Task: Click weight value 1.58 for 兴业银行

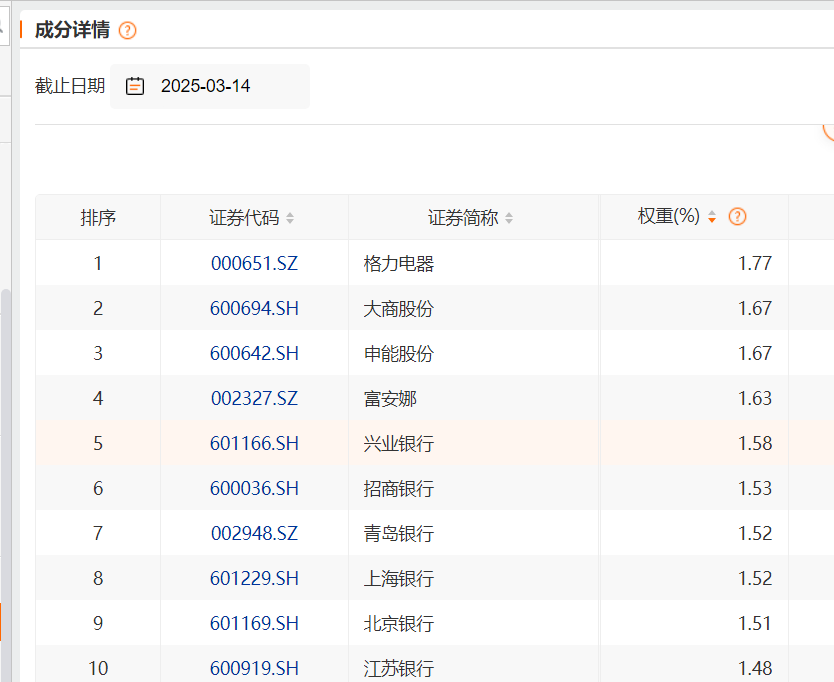Action: click(755, 443)
